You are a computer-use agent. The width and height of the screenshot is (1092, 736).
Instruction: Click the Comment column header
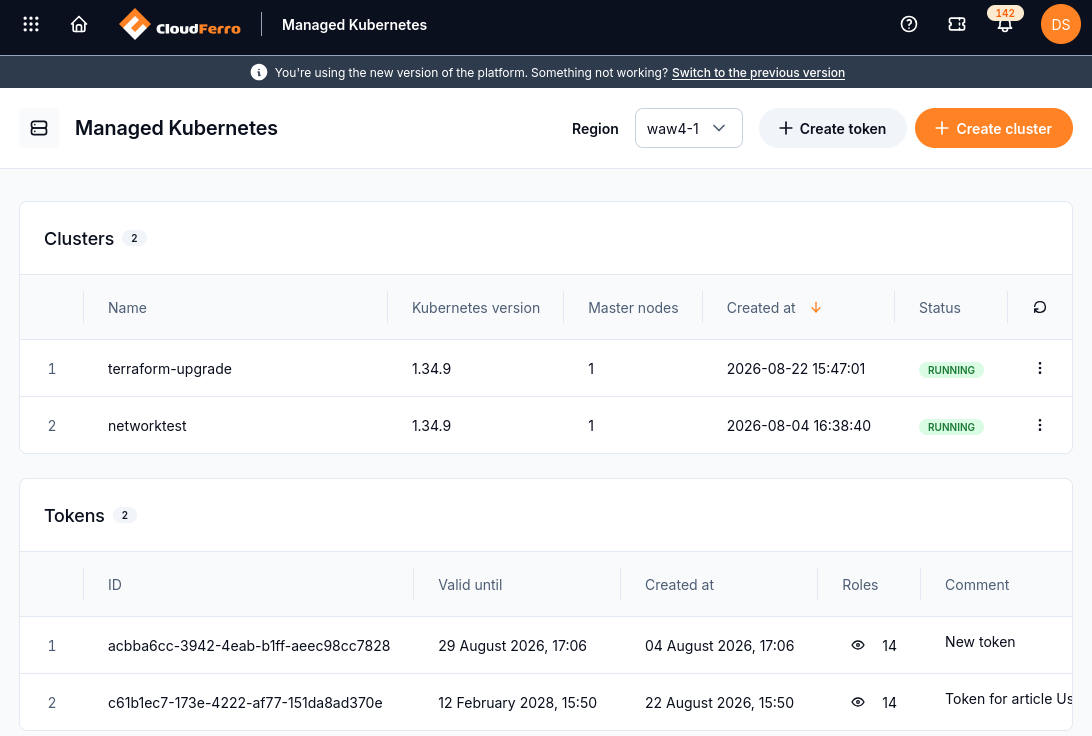[x=976, y=585]
